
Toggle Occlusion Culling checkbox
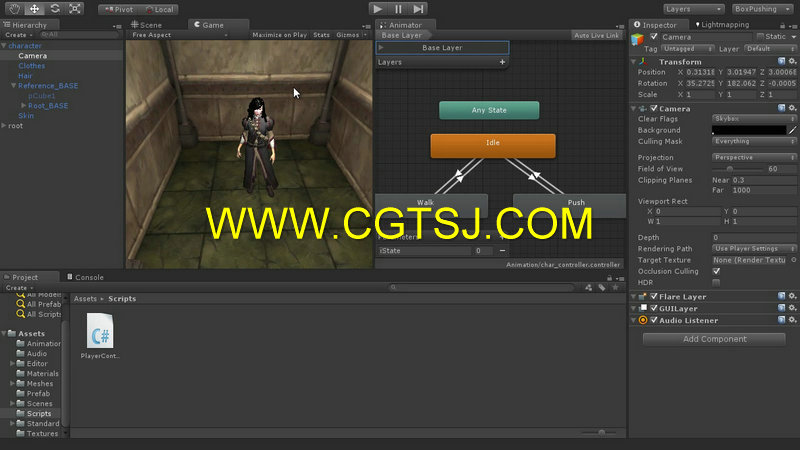point(716,271)
